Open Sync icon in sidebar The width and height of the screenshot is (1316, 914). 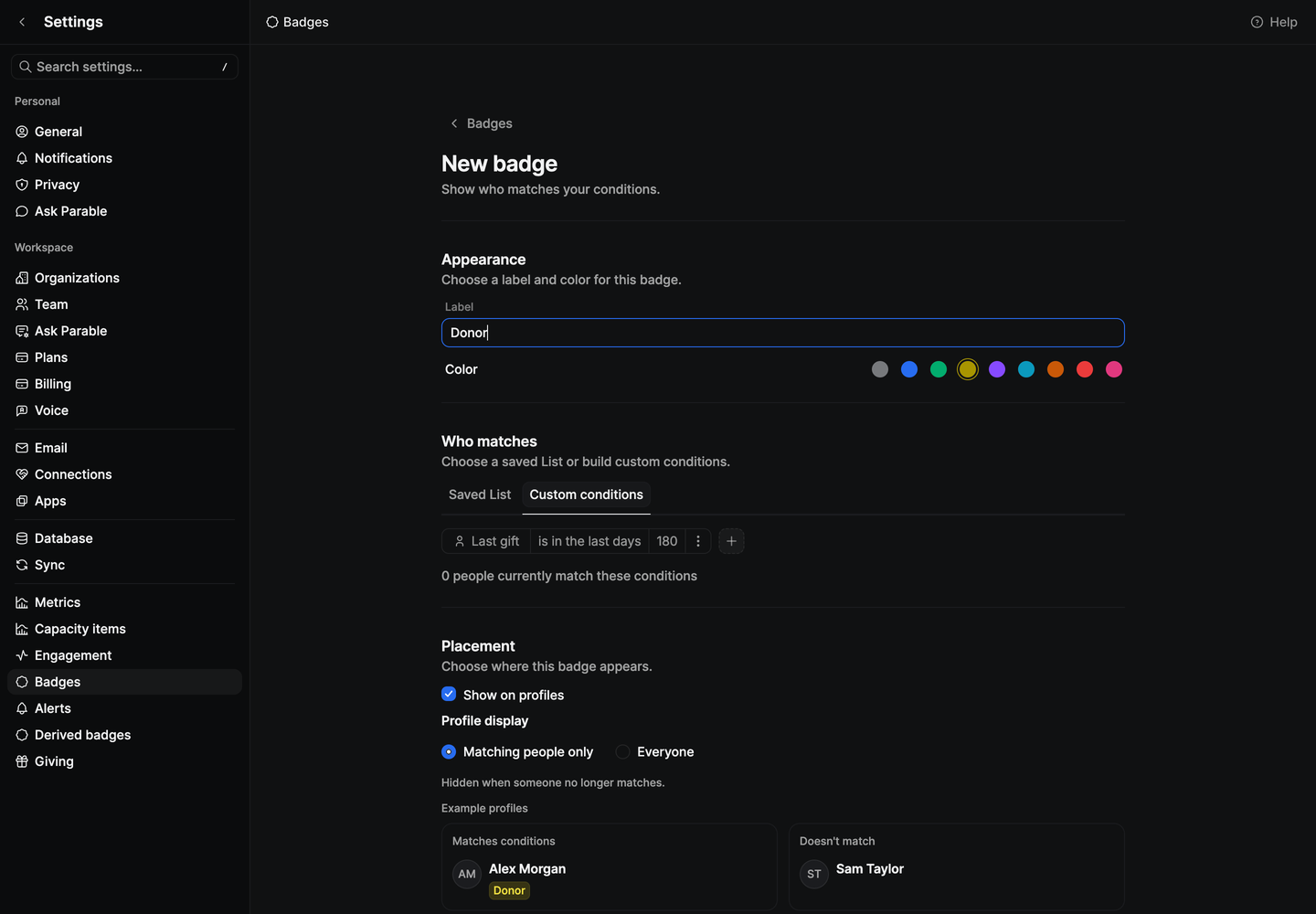pos(22,565)
